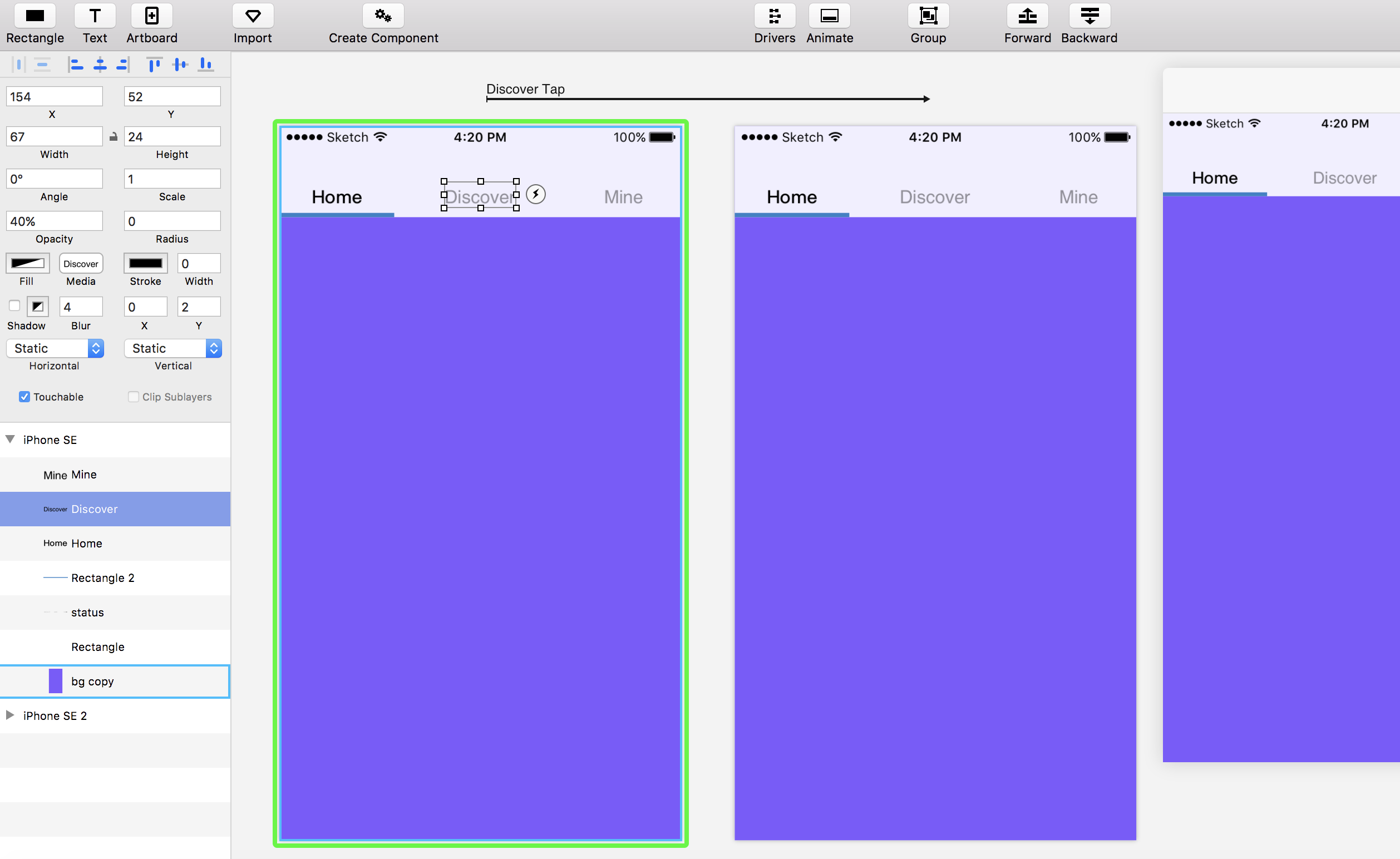Select the Rectangle 2 layer

115,578
